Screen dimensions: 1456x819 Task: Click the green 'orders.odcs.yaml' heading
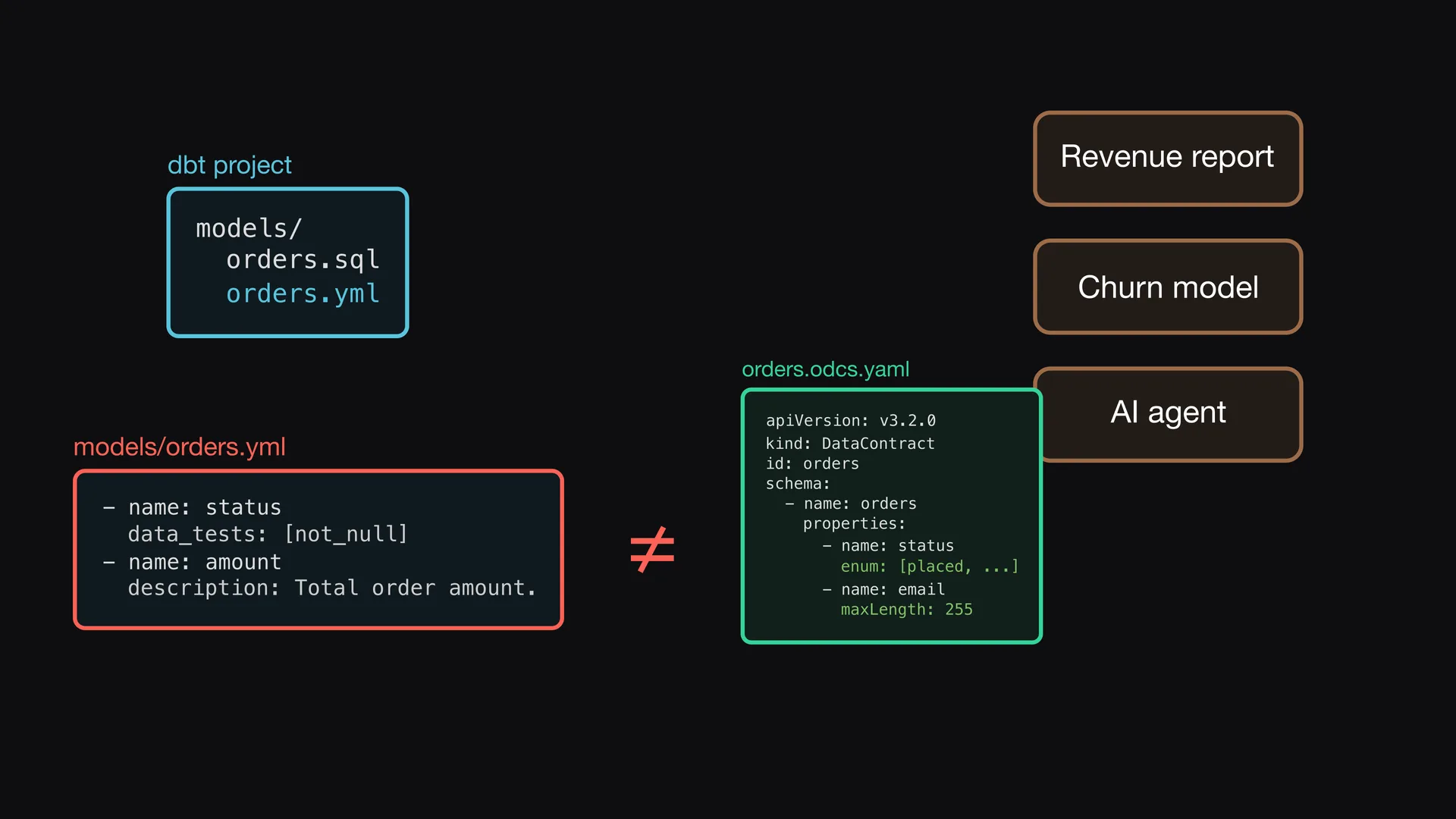[x=825, y=369]
